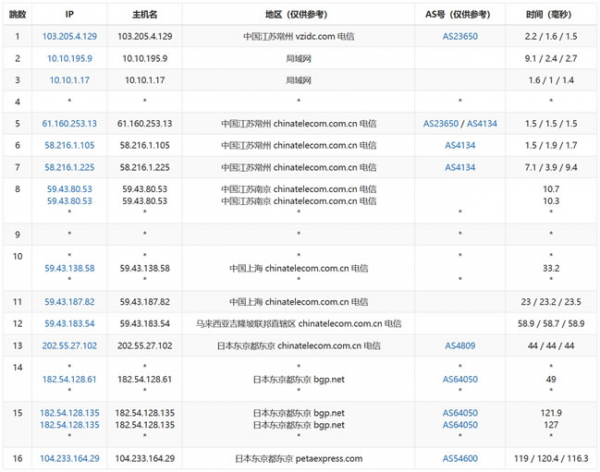Select 局域网 region cell in hop 2

coord(298,59)
